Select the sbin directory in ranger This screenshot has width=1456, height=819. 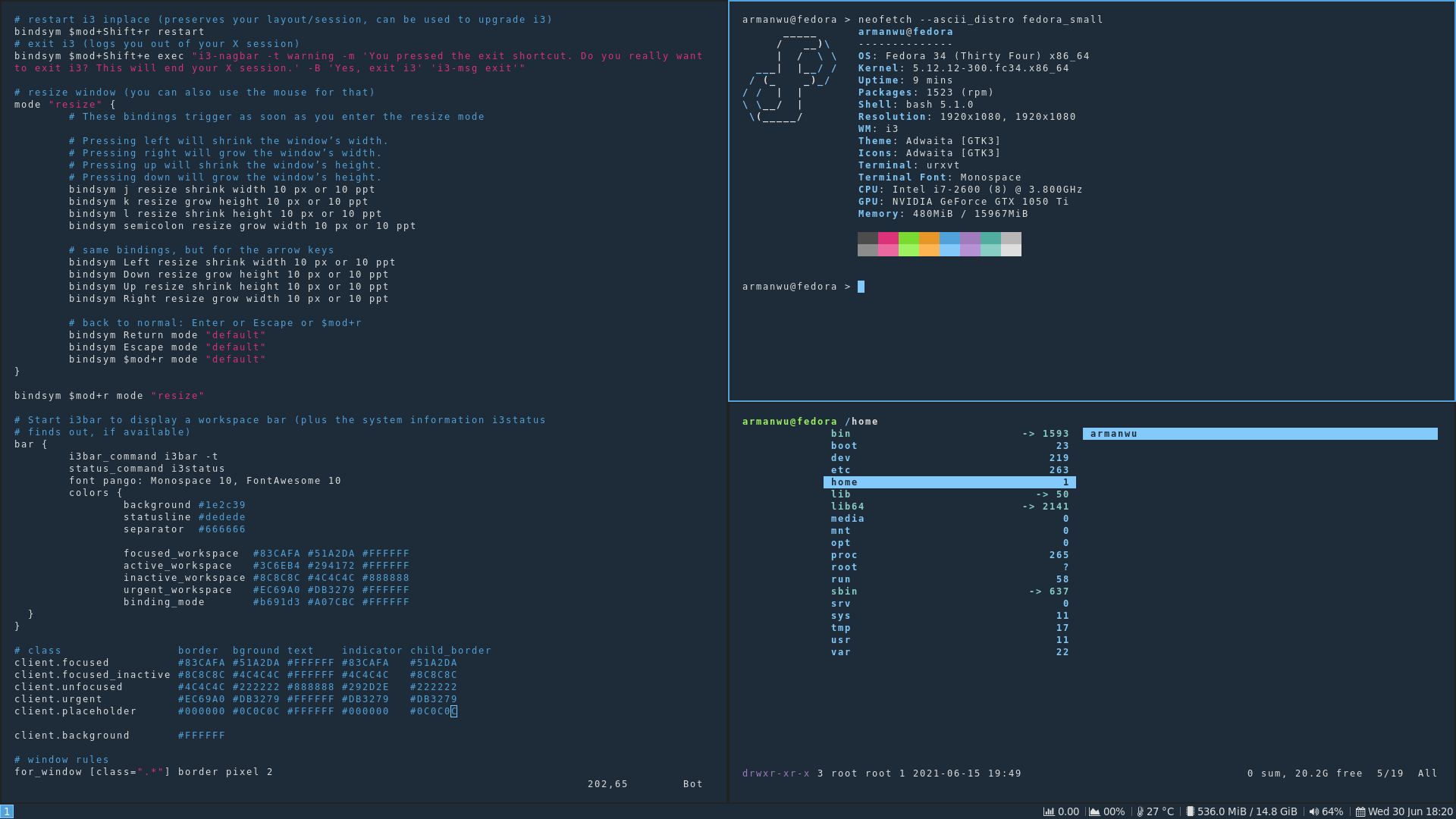click(x=949, y=591)
